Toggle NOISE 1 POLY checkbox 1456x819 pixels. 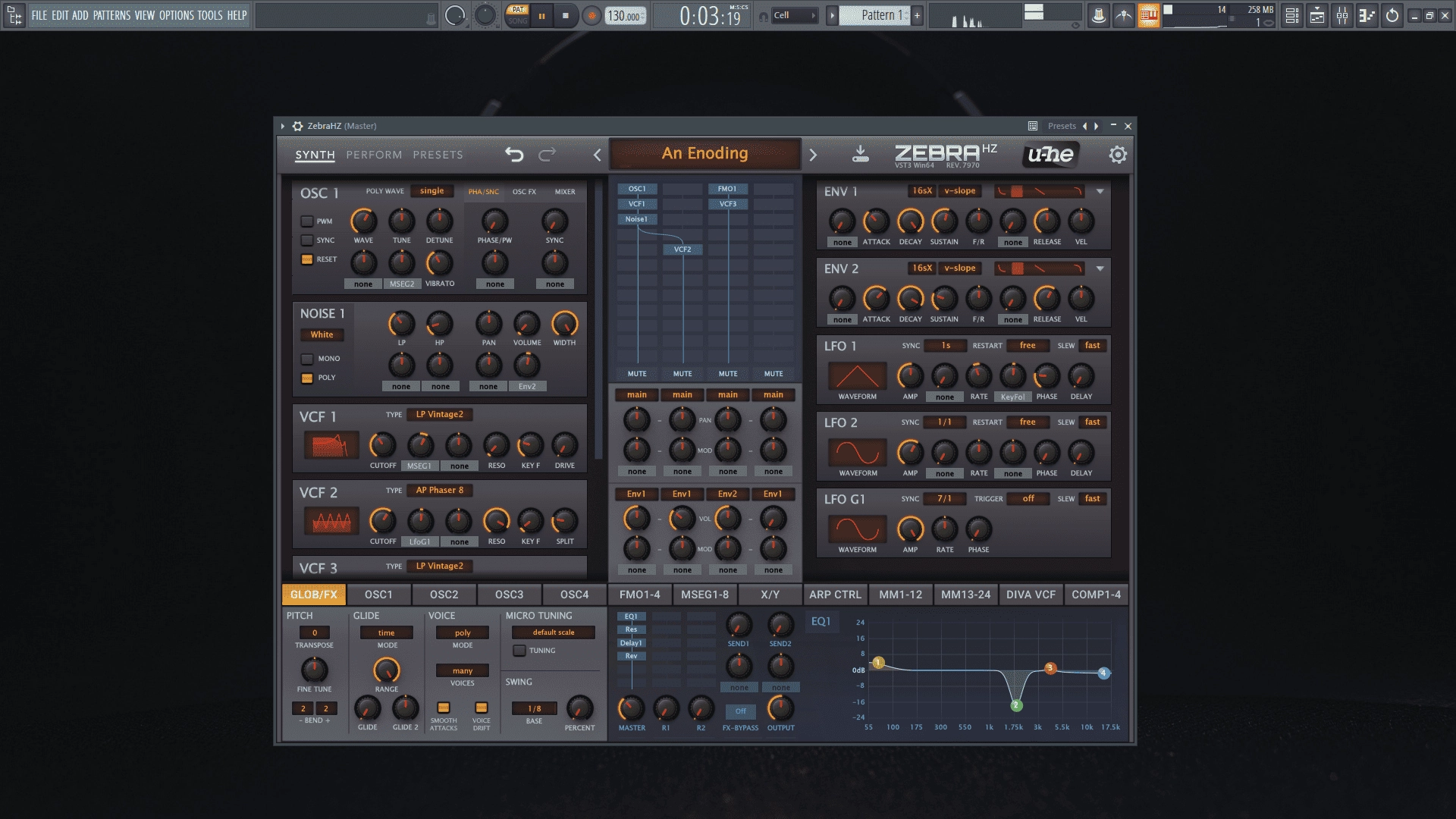tap(307, 378)
